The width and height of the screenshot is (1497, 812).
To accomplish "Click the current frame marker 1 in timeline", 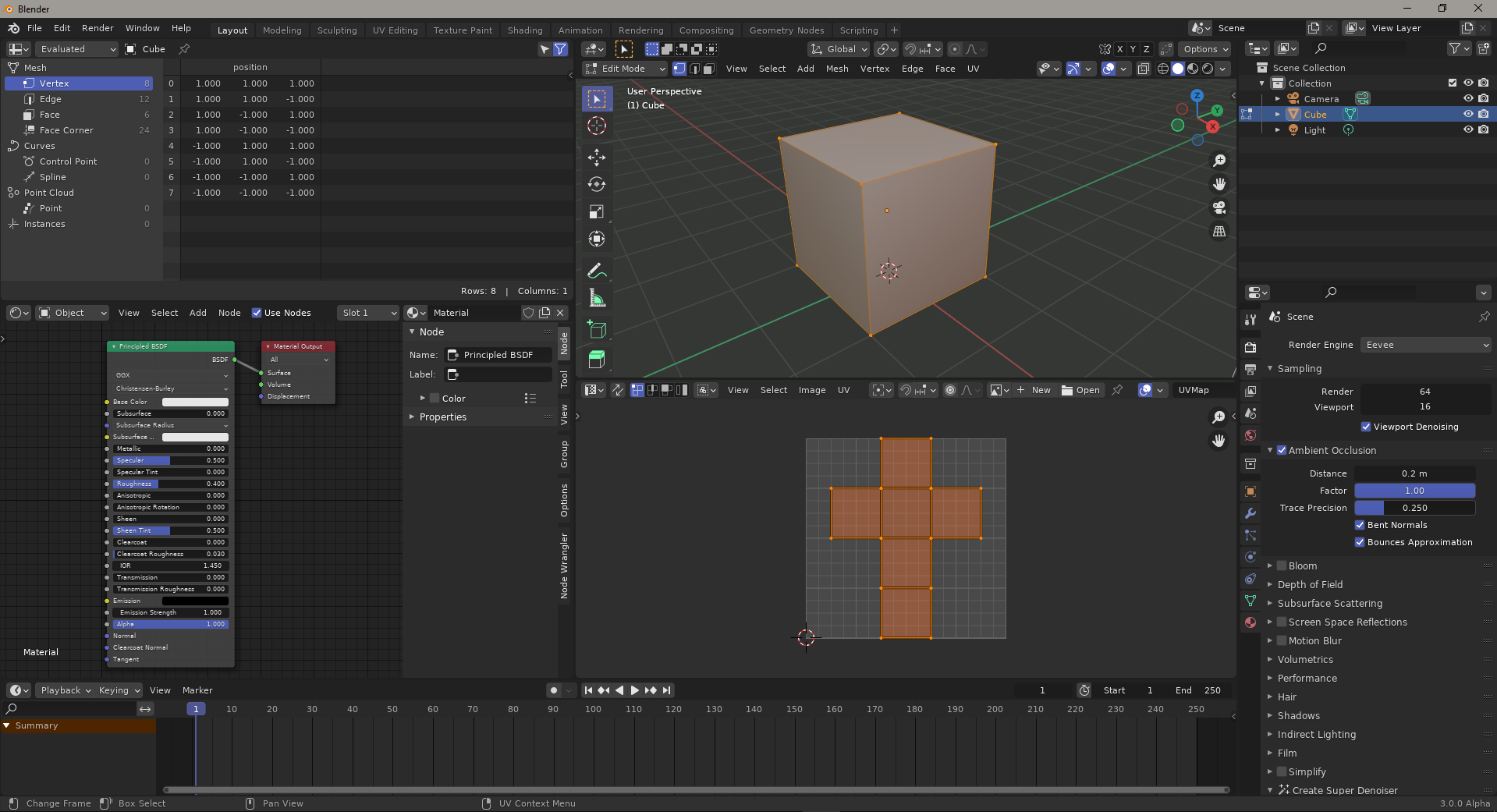I will (x=196, y=709).
